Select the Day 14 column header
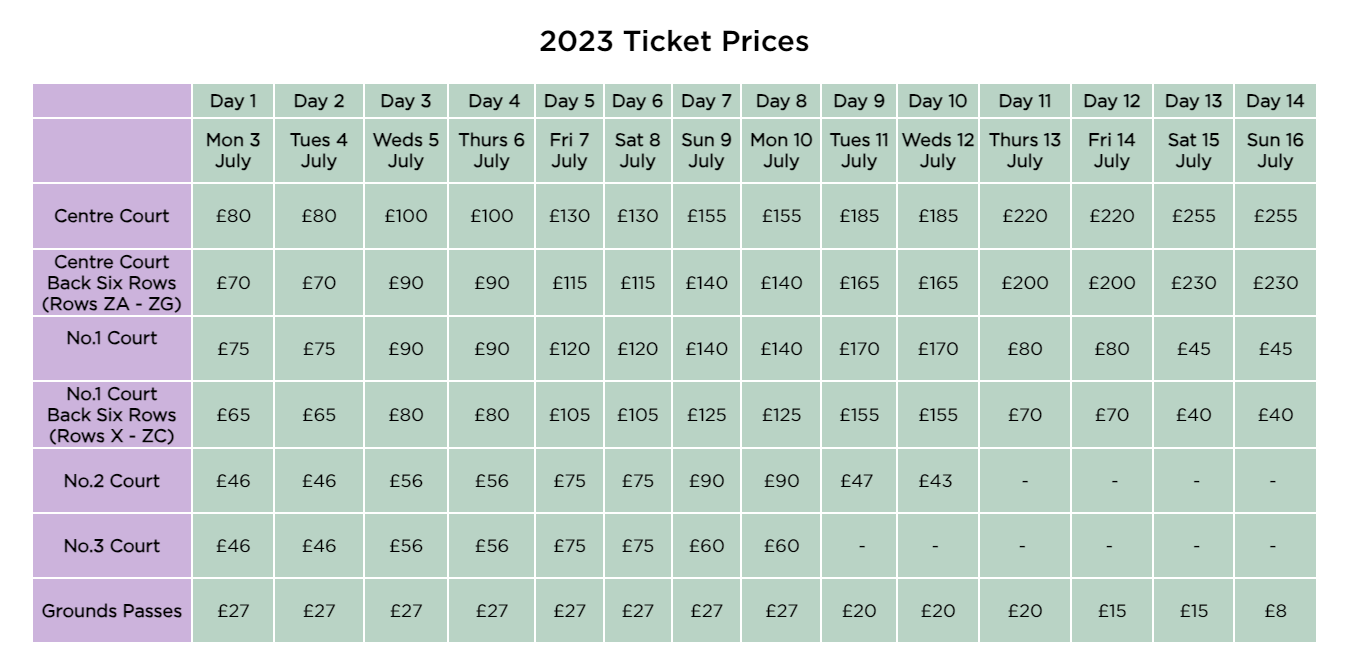This screenshot has height=656, width=1346. point(1275,101)
